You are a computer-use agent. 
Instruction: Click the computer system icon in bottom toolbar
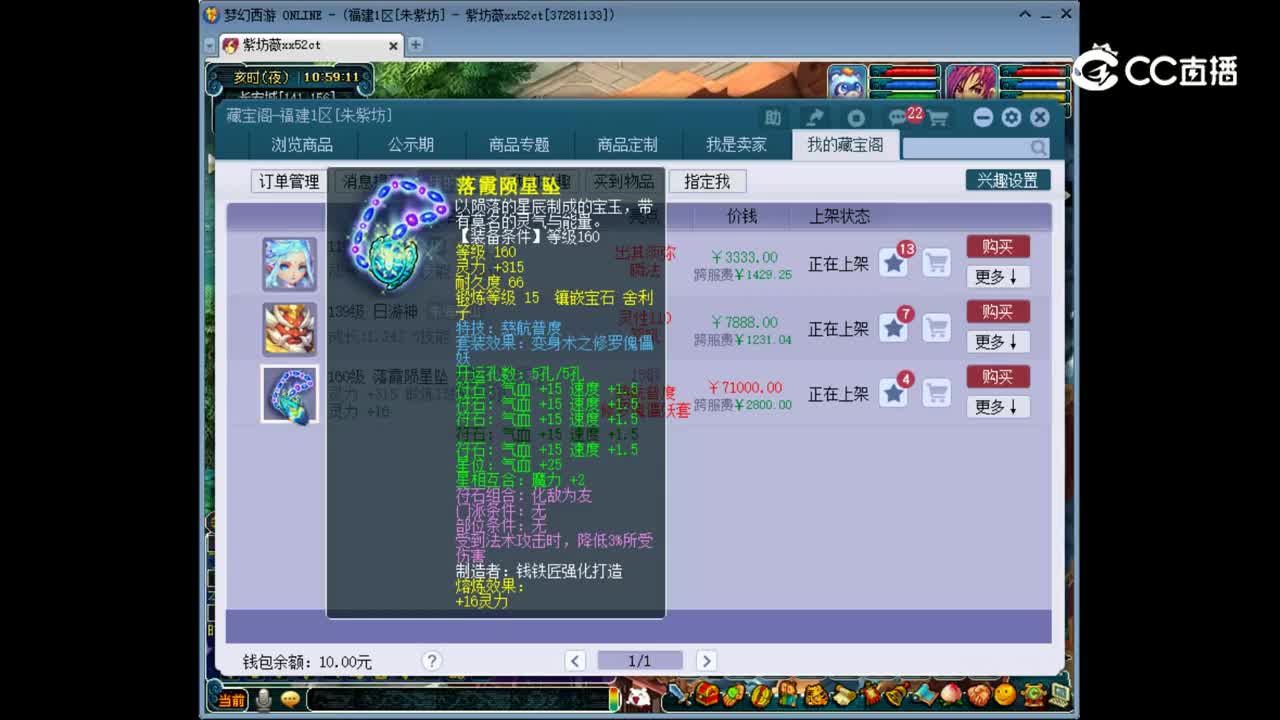point(1059,694)
